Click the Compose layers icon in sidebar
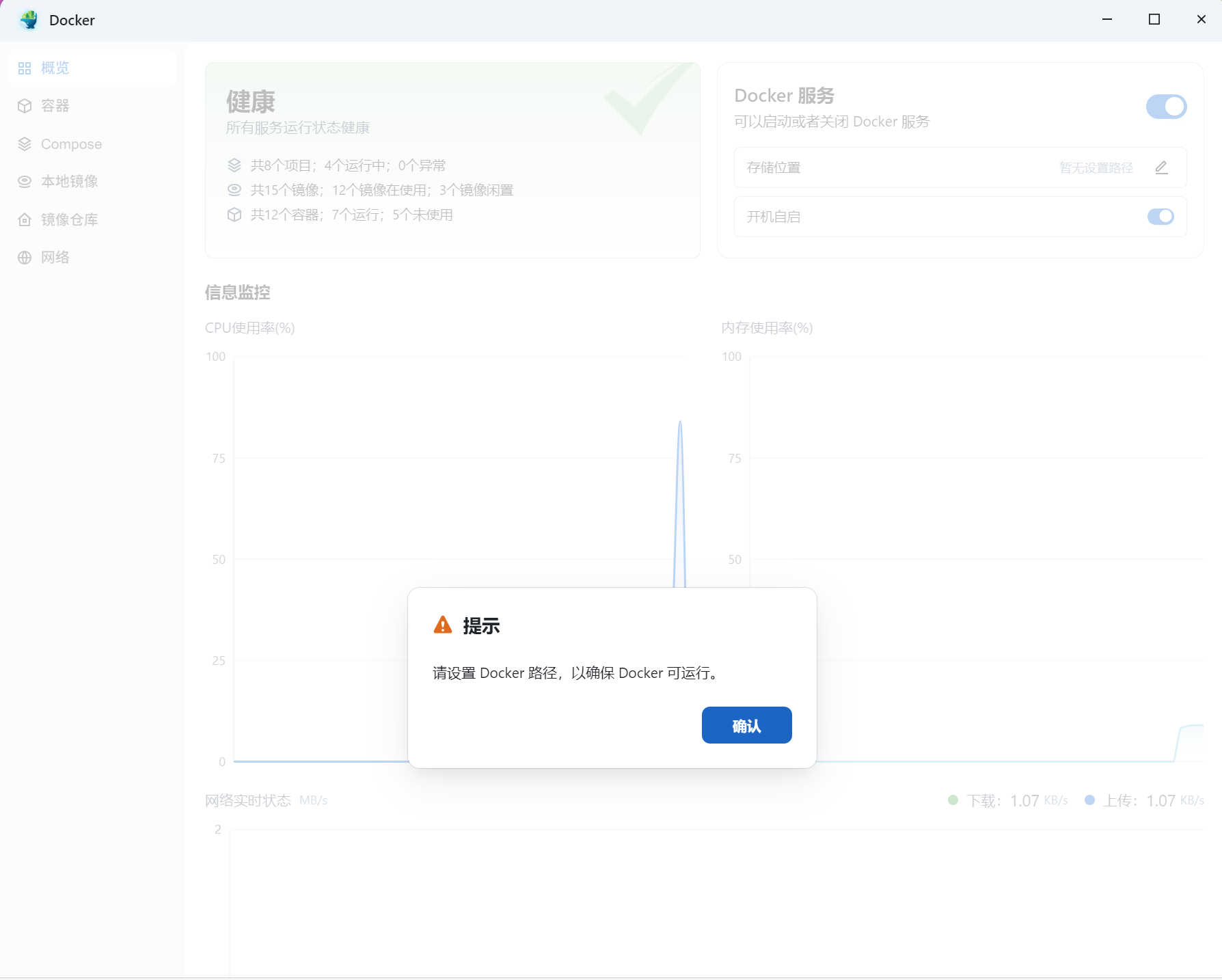Screen dimensions: 1222x980 tap(25, 144)
